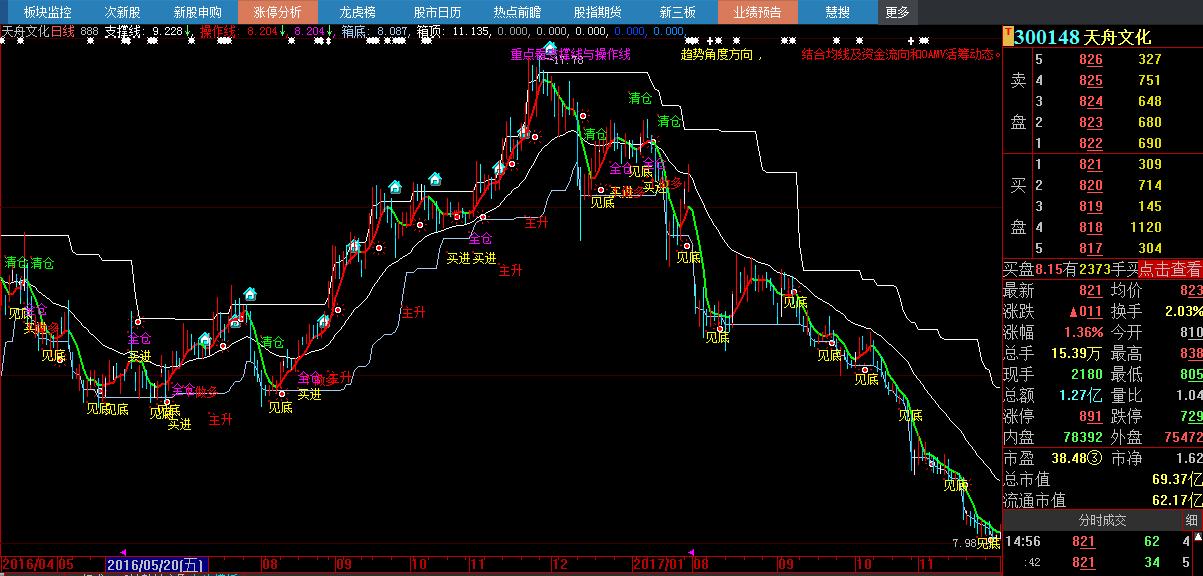Click the 7.98 low price label on the chart
1203x576 pixels.
(964, 543)
